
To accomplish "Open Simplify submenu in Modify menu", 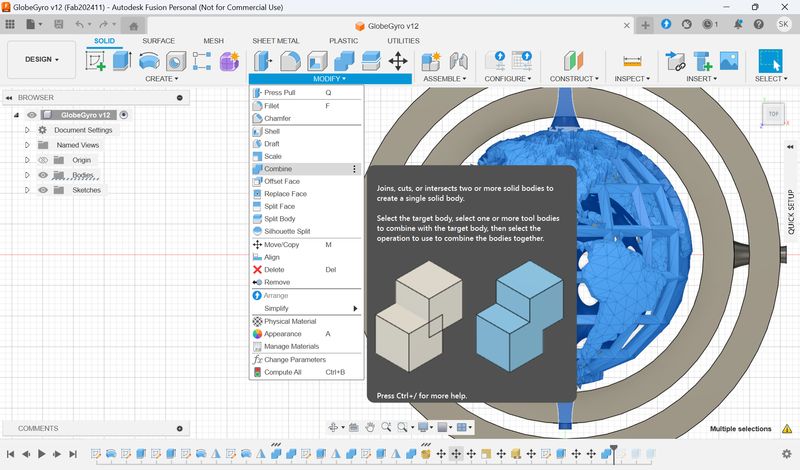I will [x=306, y=308].
